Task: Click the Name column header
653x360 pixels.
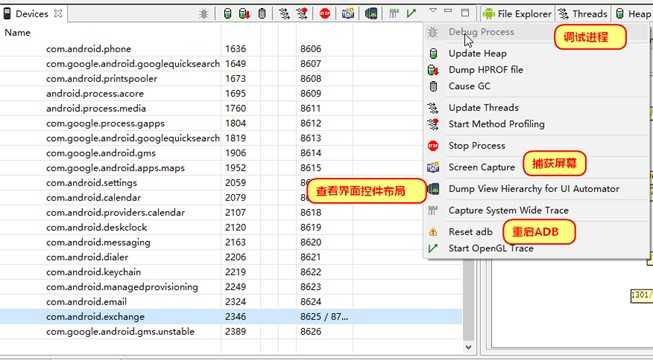Action: (17, 32)
